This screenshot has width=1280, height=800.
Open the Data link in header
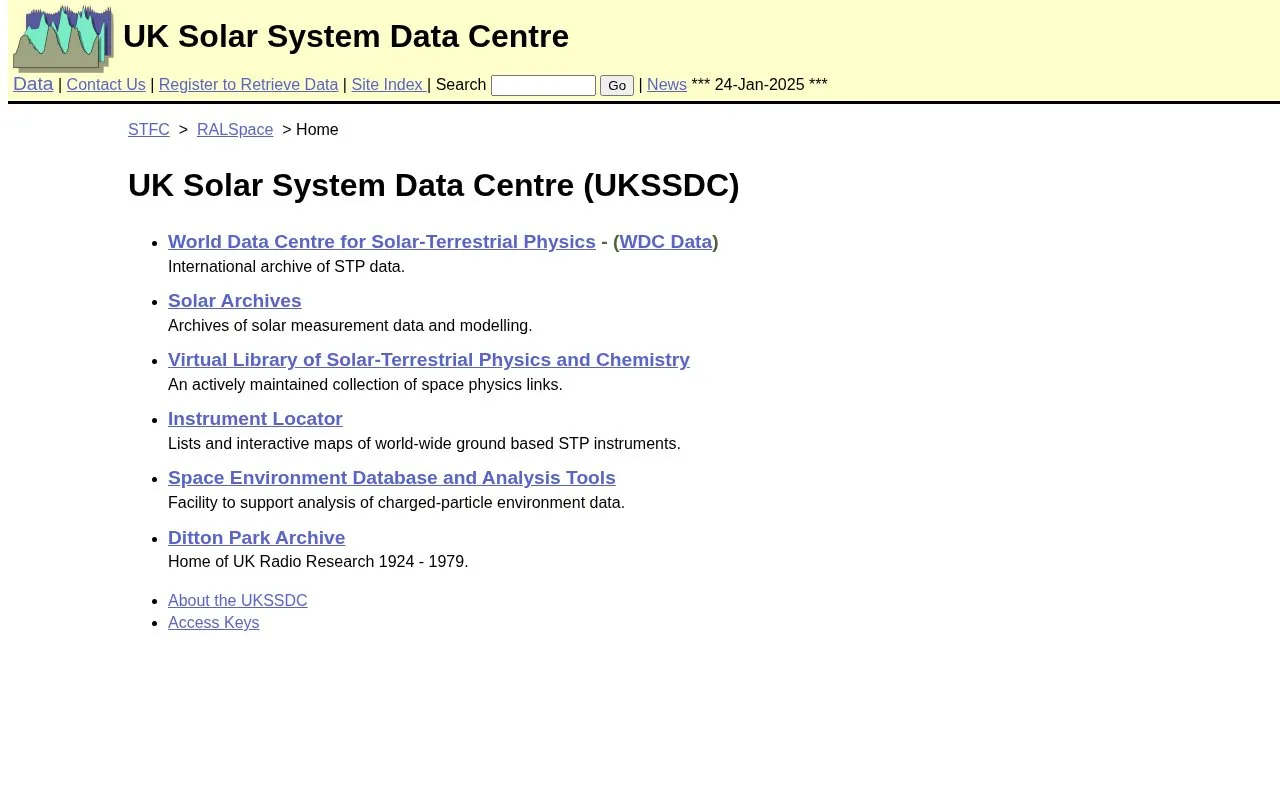click(33, 84)
